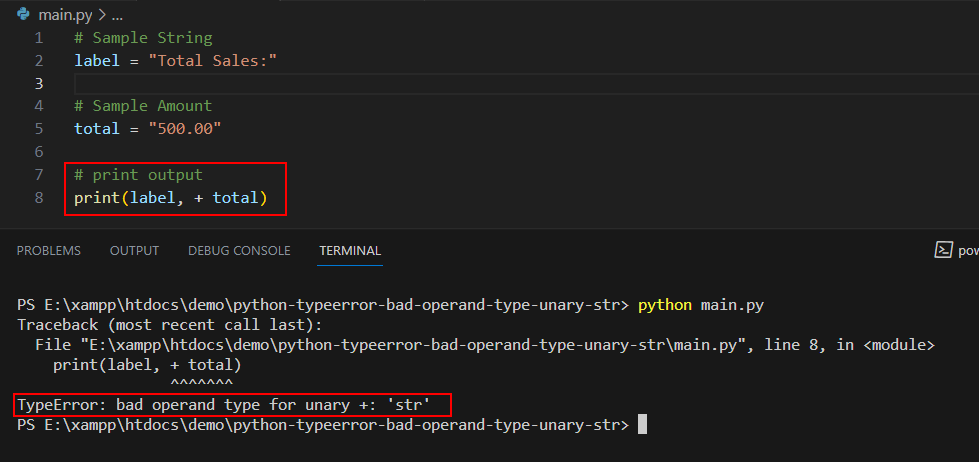Click the Python file icon in breadcrumb
This screenshot has height=462, width=979.
click(24, 14)
